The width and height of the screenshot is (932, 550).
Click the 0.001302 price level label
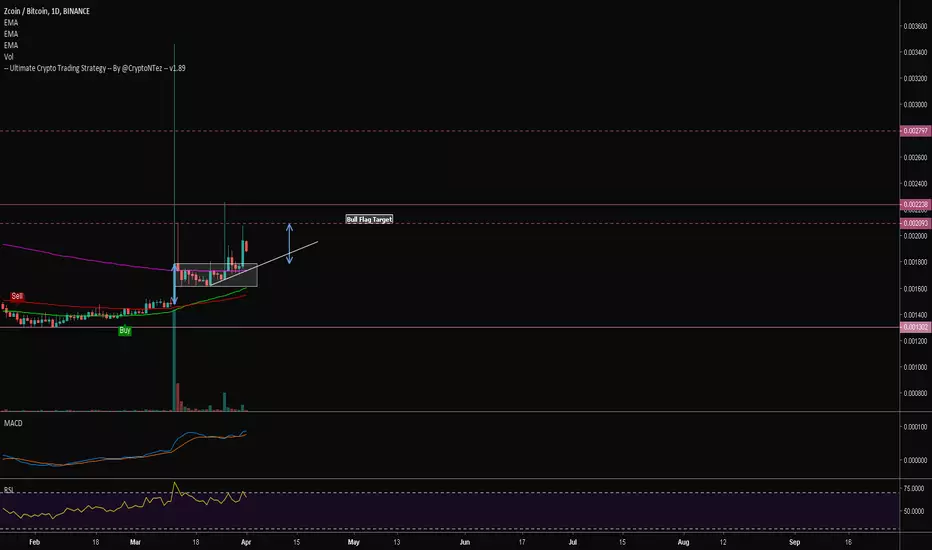click(x=915, y=327)
